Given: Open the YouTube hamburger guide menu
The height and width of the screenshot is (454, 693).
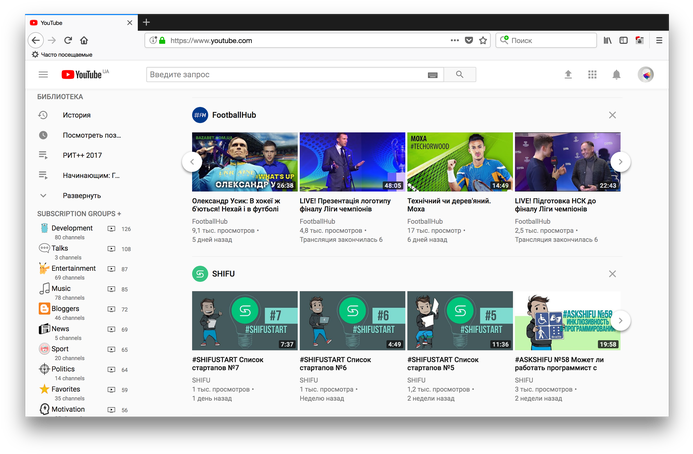Looking at the screenshot, I should click(x=43, y=74).
